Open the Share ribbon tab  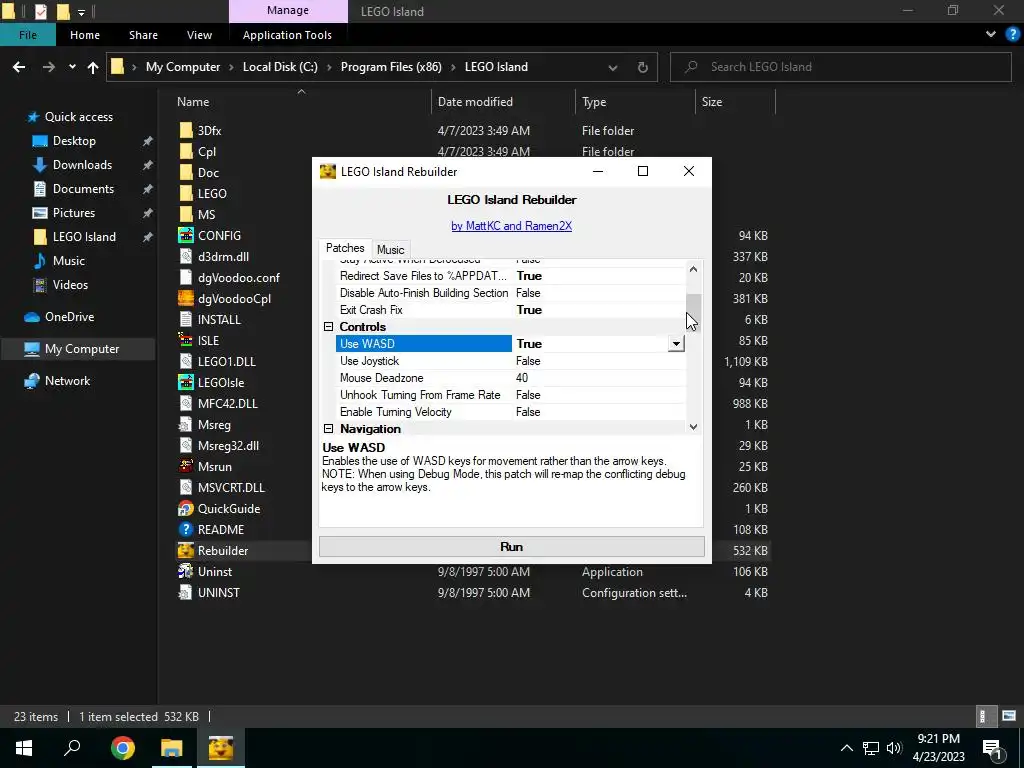pos(143,35)
